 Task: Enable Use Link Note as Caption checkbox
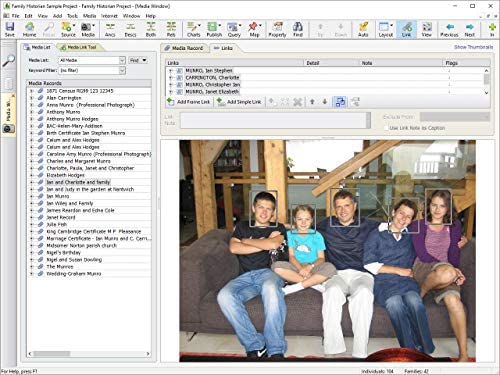click(386, 128)
